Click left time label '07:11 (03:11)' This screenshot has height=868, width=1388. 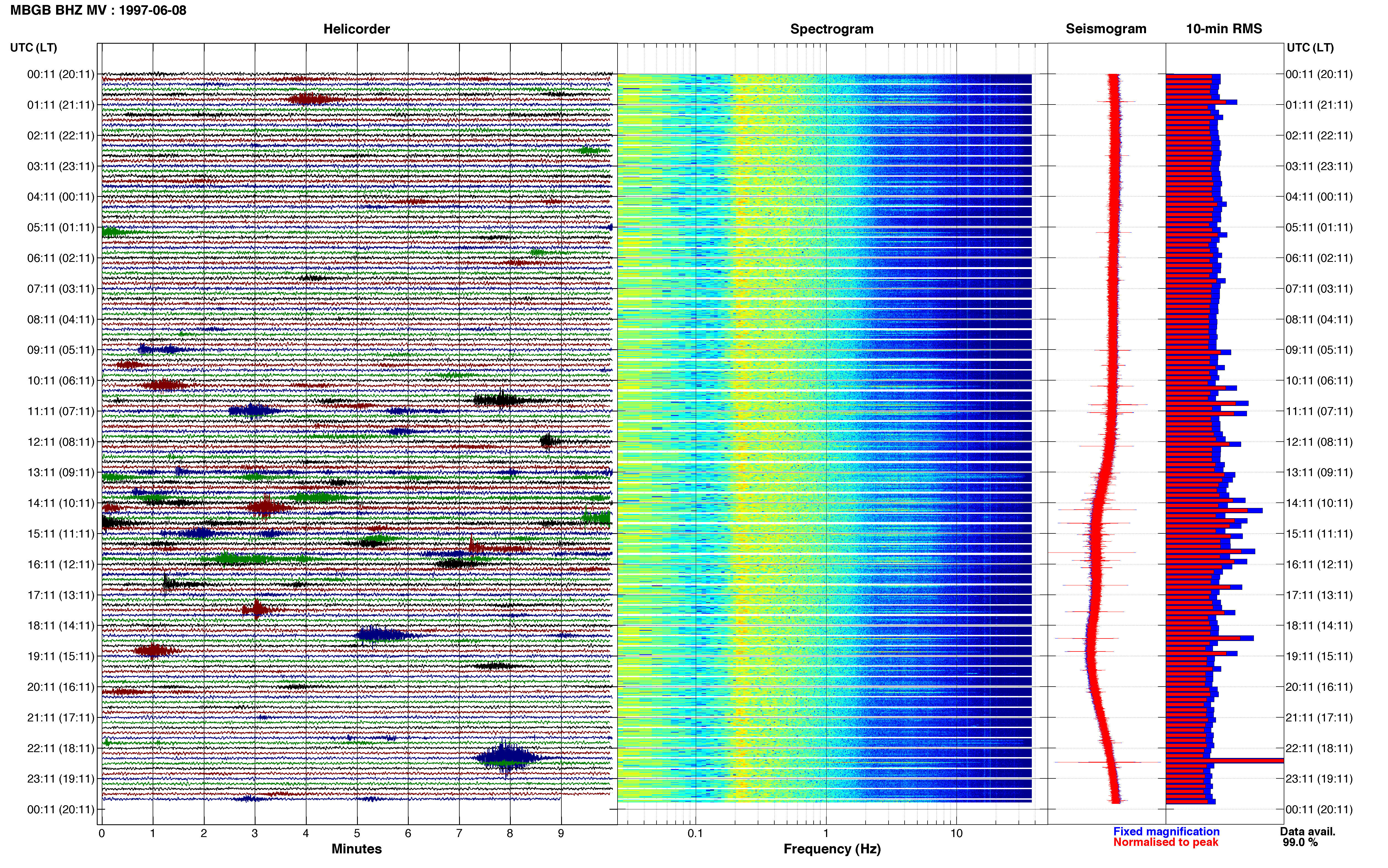point(61,289)
